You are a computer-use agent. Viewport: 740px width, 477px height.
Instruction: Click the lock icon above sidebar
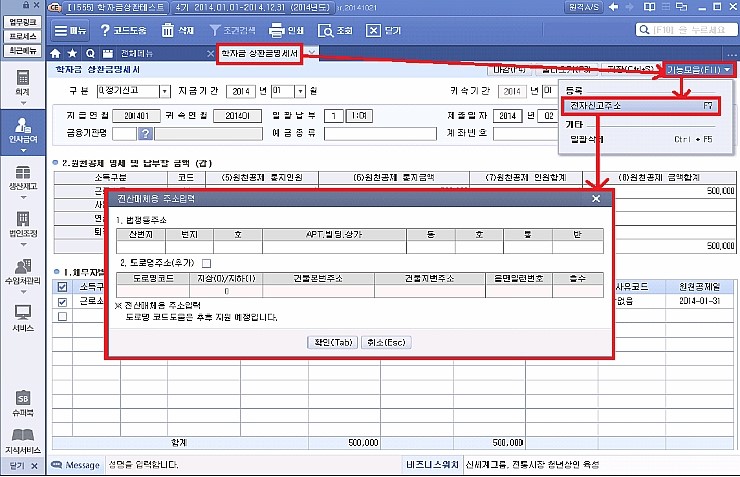[25, 5]
